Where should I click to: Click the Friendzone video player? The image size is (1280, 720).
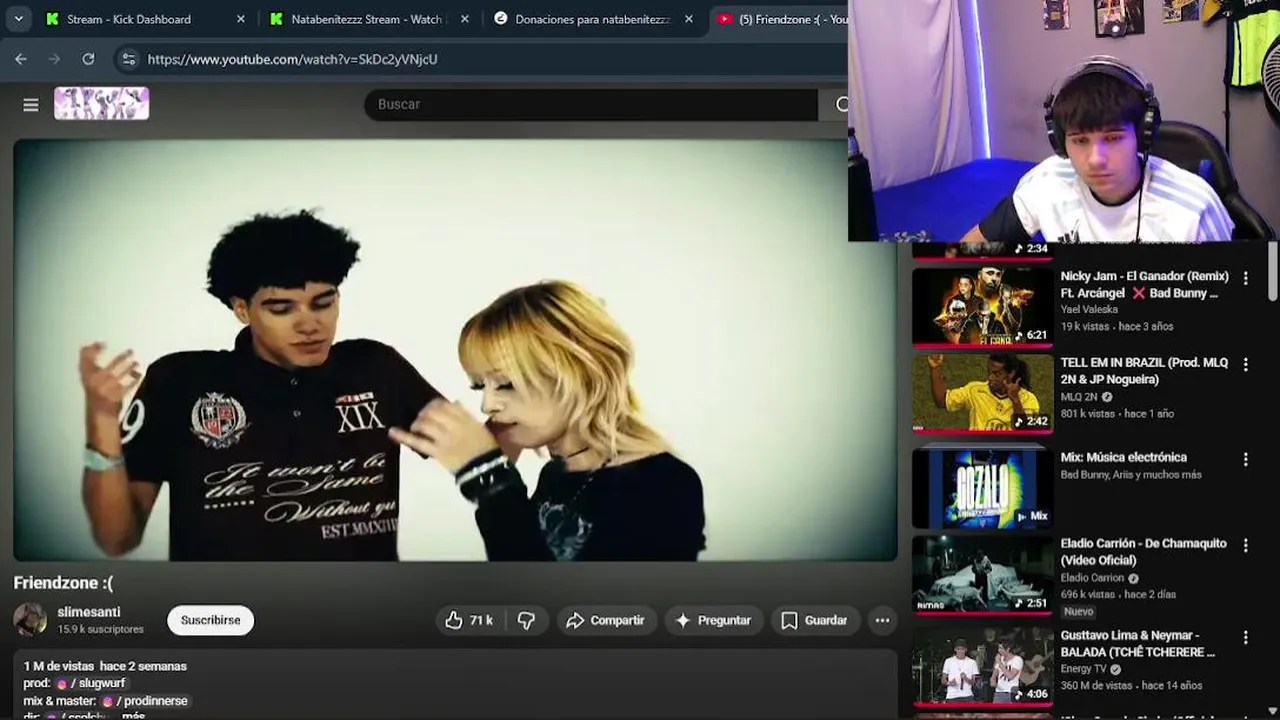click(x=455, y=350)
